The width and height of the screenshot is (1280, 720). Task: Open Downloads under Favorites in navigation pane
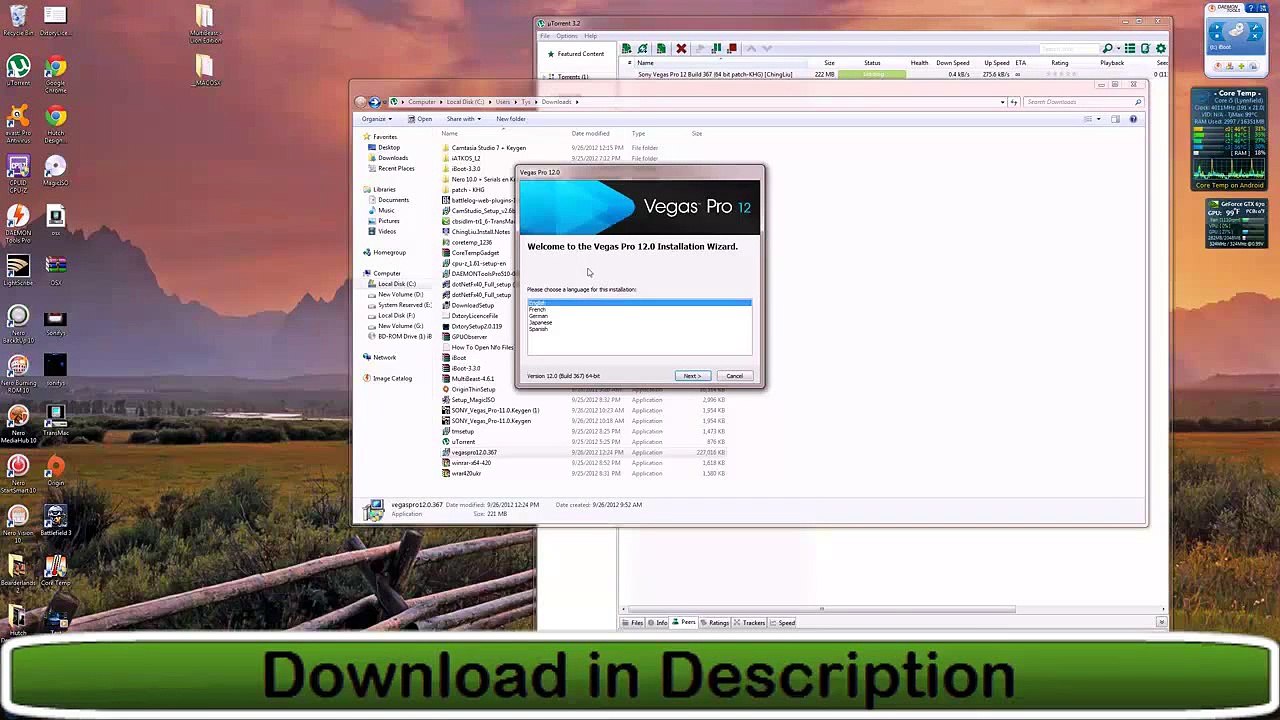click(x=388, y=158)
